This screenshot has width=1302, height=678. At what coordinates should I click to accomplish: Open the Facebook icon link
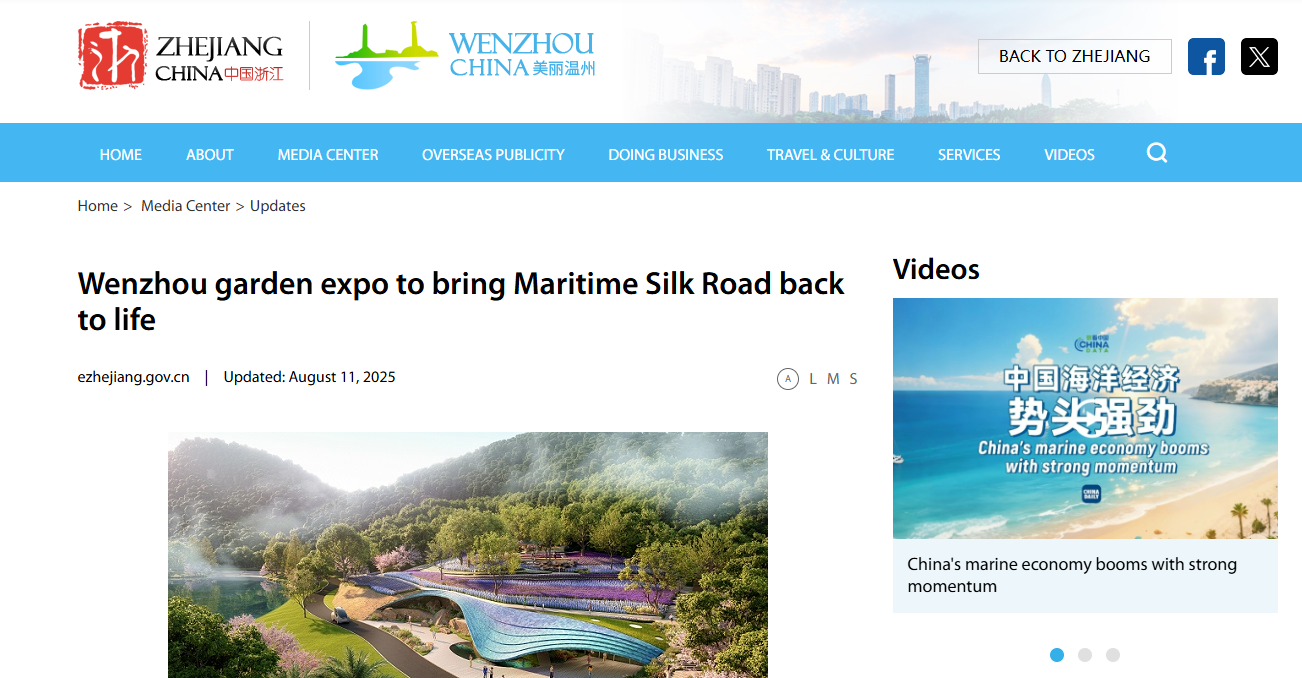[1206, 57]
